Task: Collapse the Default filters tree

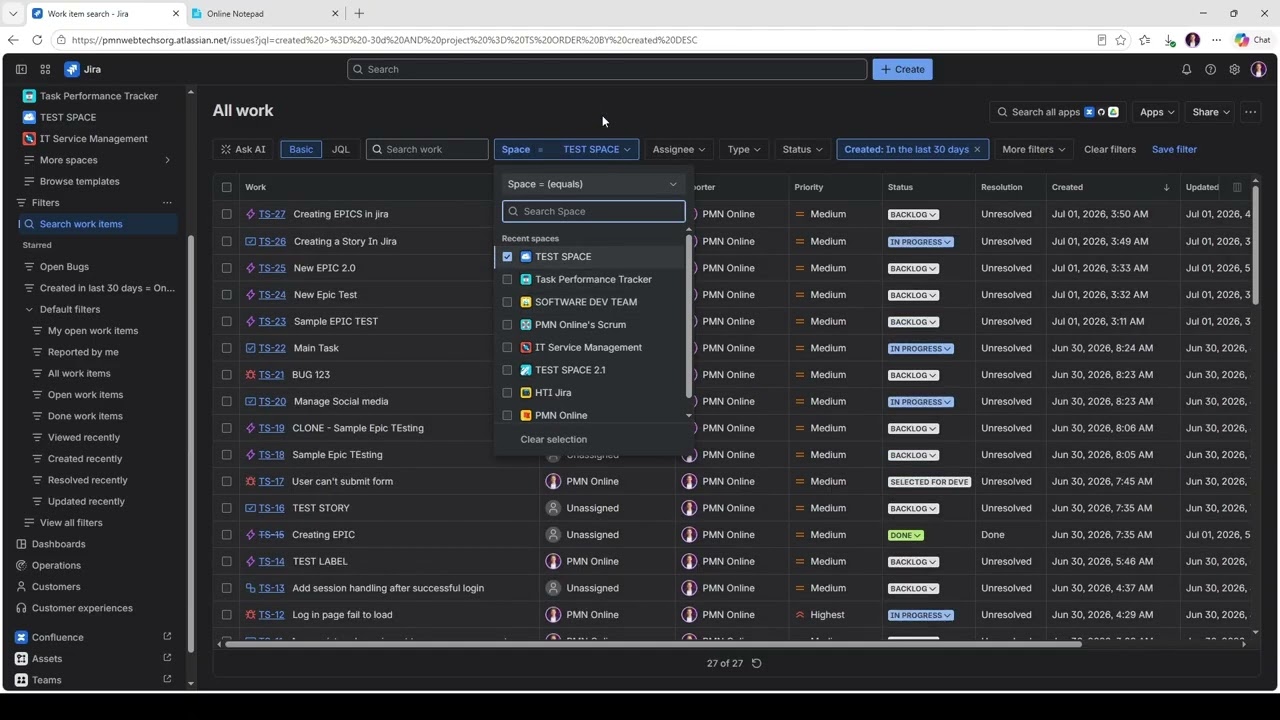Action: click(x=29, y=309)
